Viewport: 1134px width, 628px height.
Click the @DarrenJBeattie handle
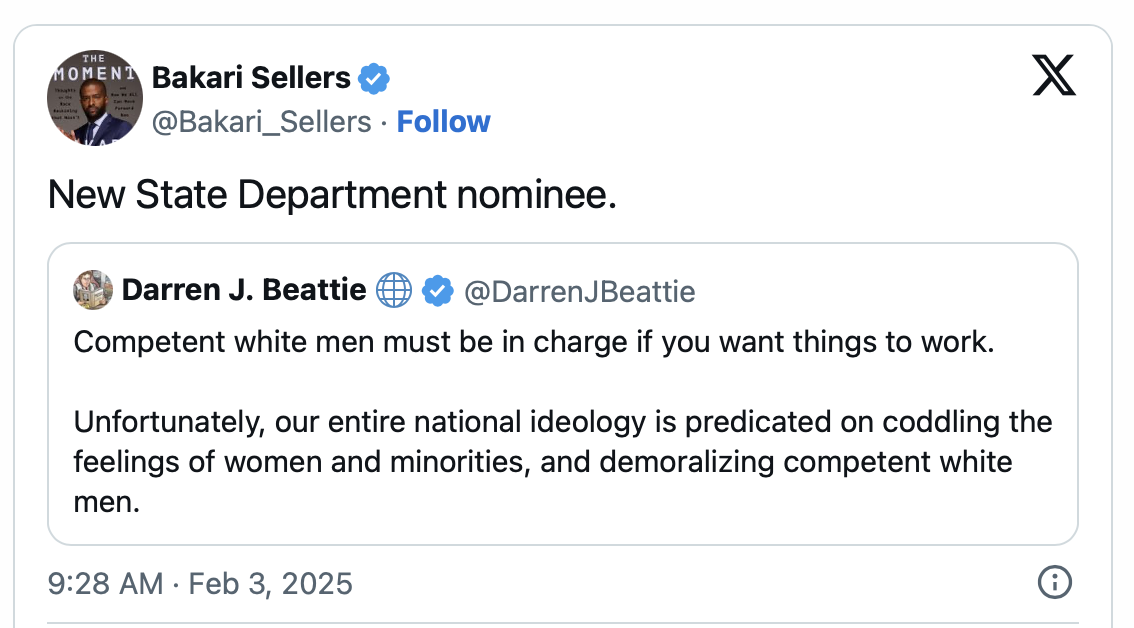point(580,292)
